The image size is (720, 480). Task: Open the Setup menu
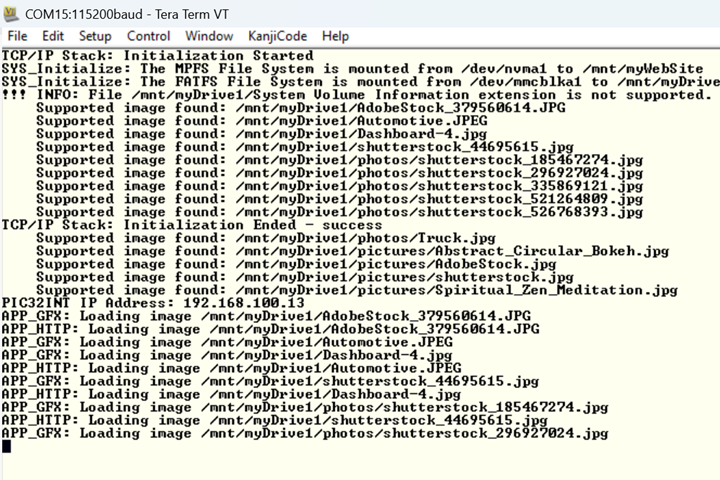coord(95,36)
